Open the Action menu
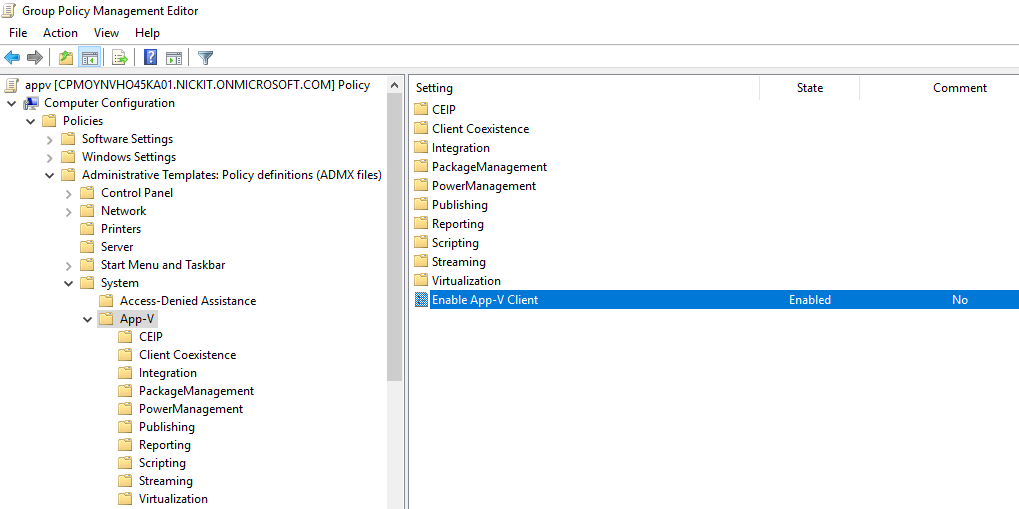 [x=60, y=33]
